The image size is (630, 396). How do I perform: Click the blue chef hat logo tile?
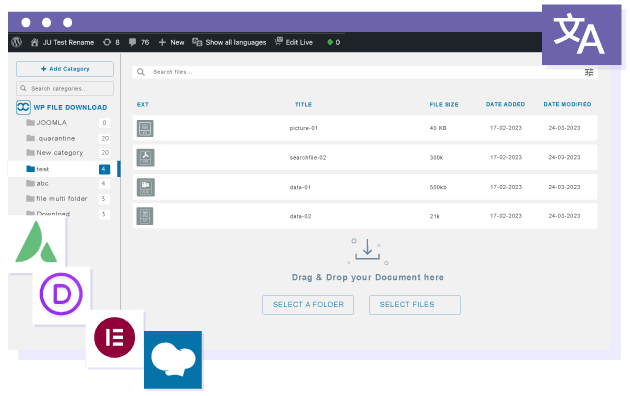pos(173,360)
